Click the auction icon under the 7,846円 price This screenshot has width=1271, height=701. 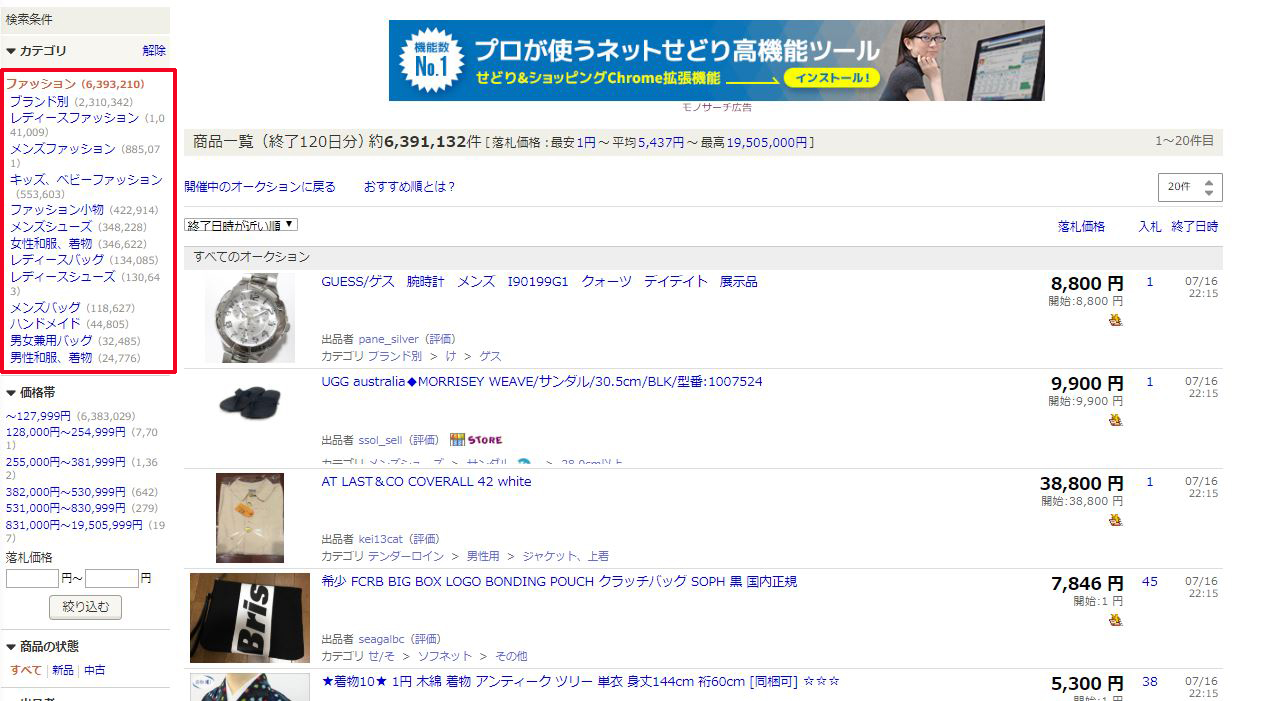tap(1115, 620)
